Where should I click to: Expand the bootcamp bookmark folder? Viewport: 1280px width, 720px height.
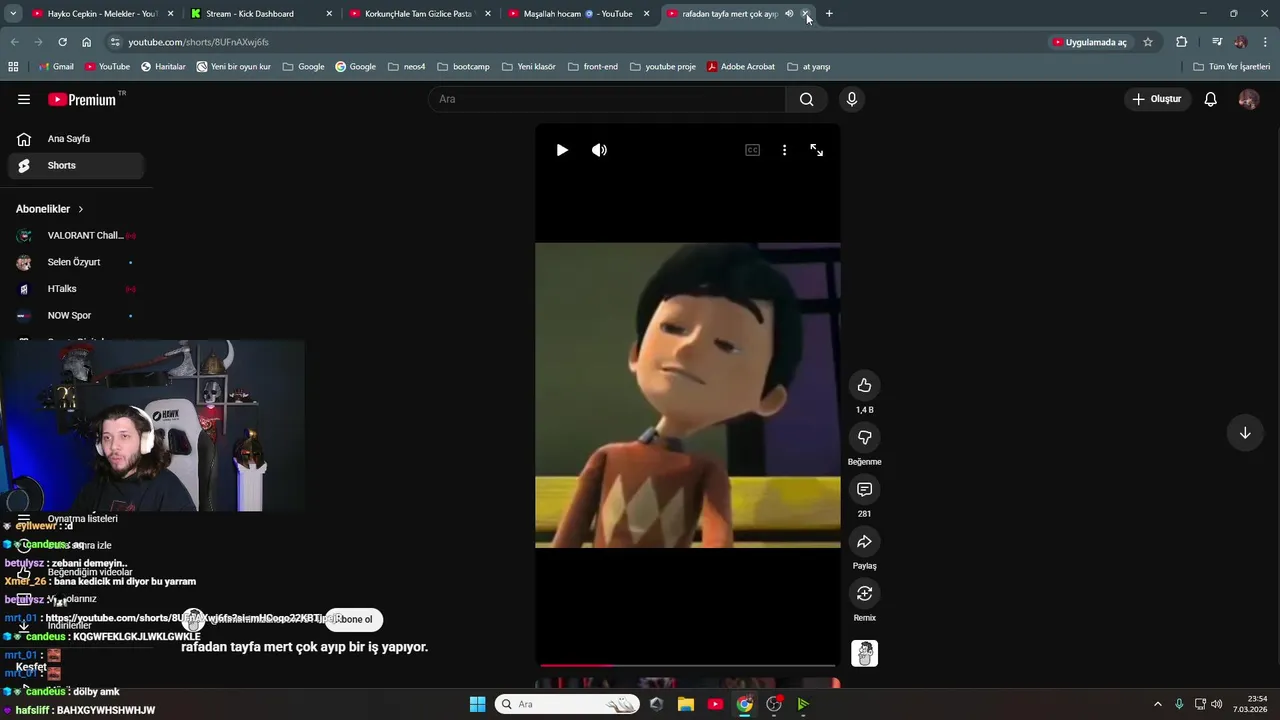(463, 67)
